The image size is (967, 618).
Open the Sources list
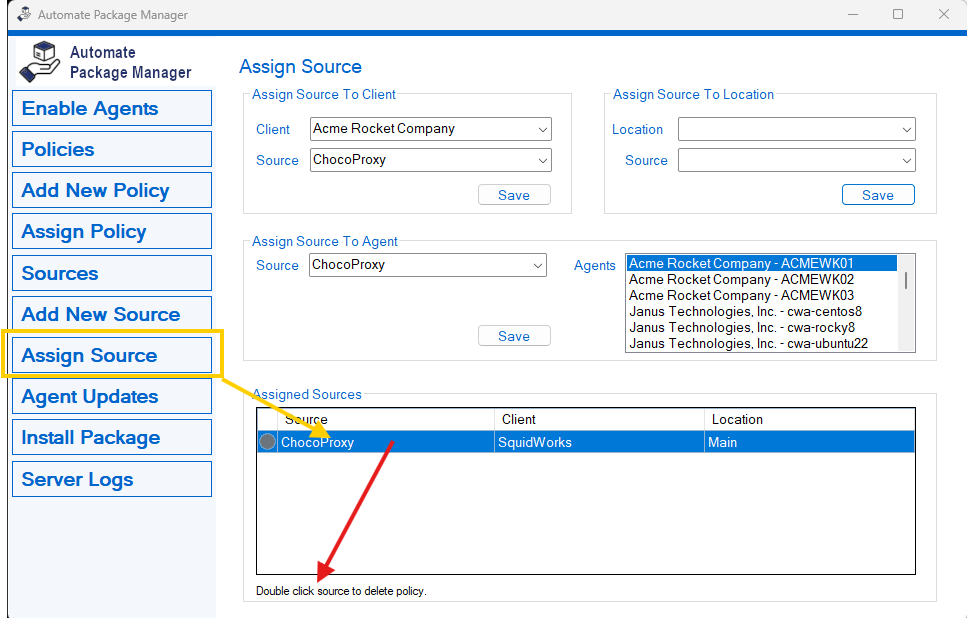click(111, 273)
